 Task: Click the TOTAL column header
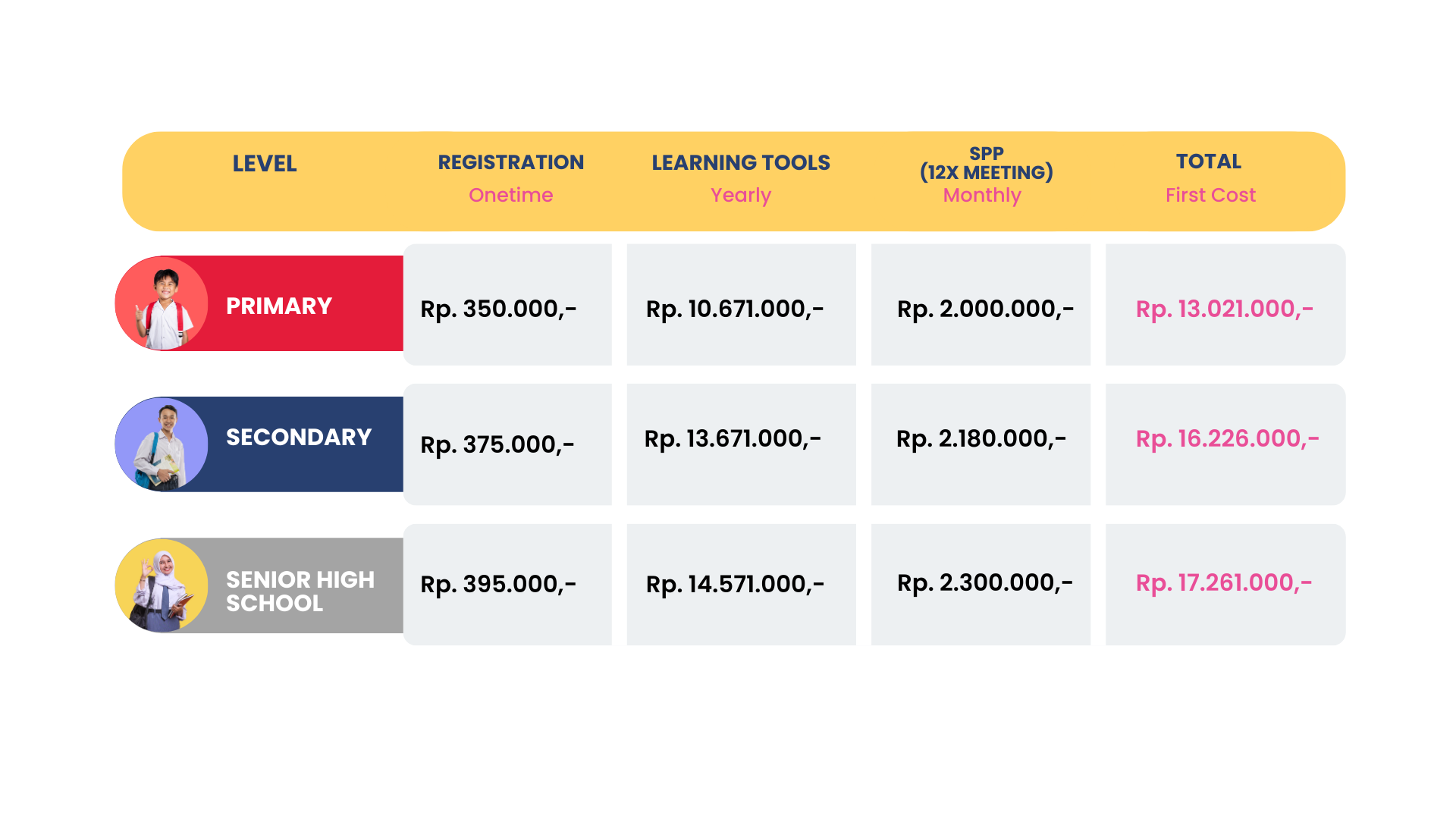point(1209,162)
